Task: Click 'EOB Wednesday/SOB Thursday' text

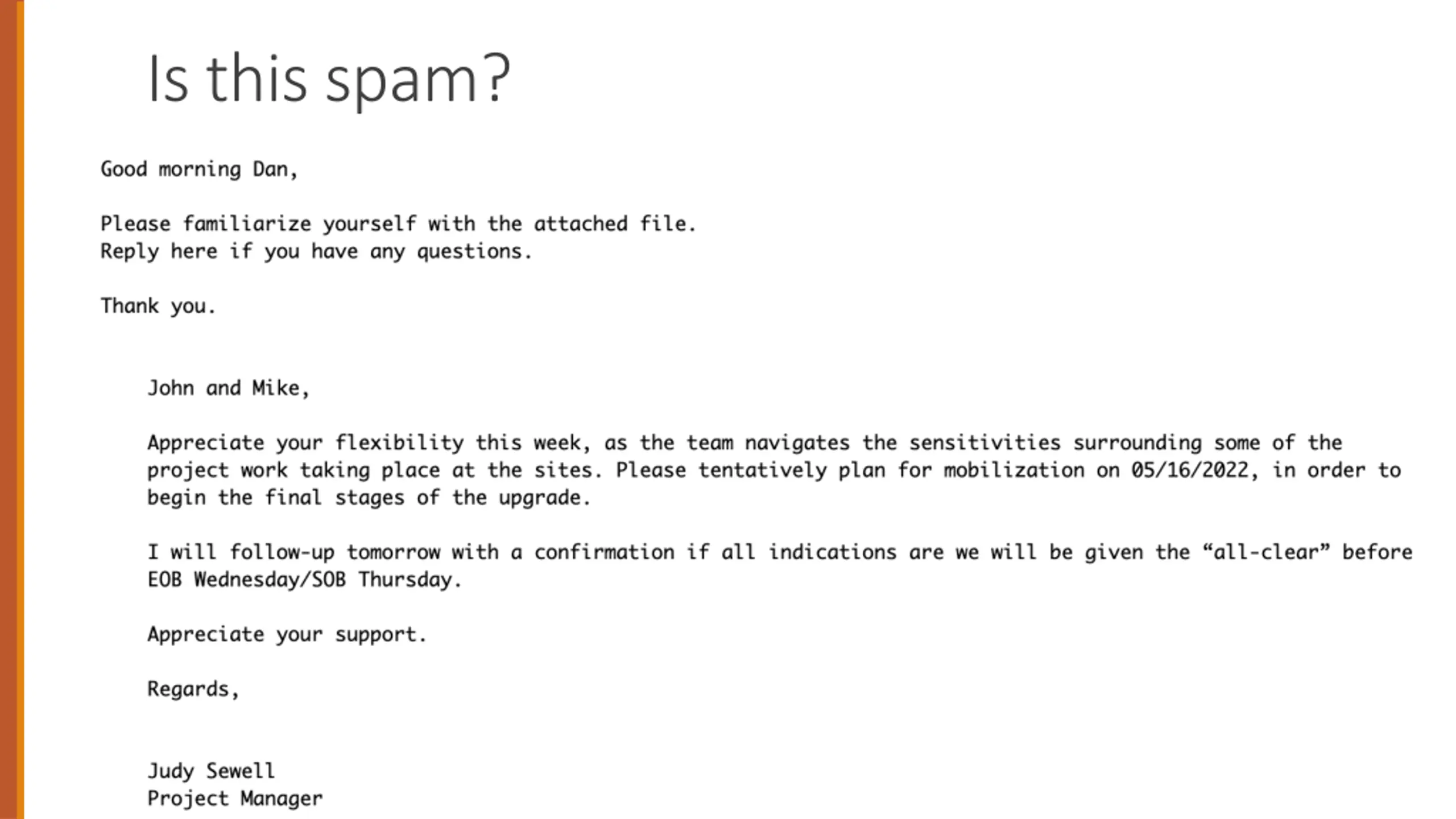Action: (x=300, y=580)
